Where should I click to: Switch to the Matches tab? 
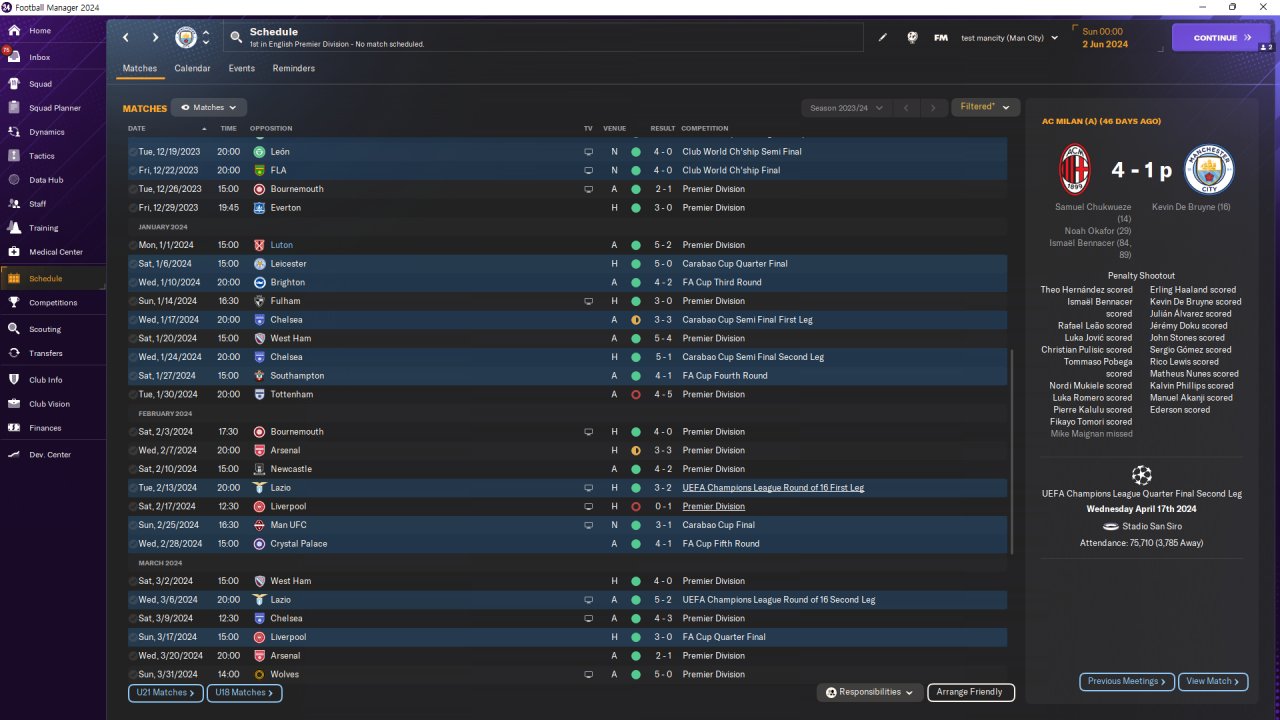tap(140, 69)
